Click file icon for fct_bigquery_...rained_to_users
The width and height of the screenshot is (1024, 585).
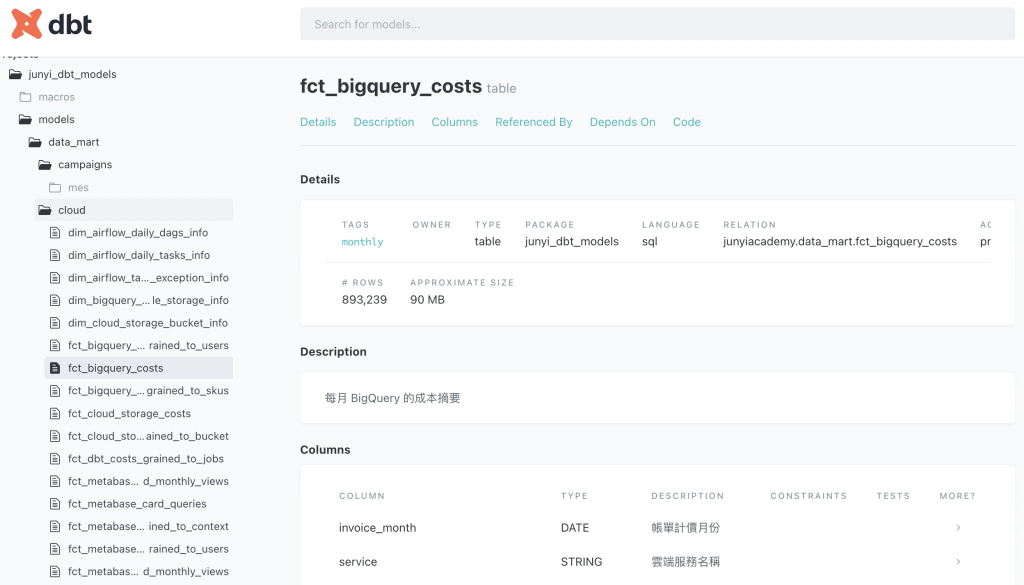[55, 345]
